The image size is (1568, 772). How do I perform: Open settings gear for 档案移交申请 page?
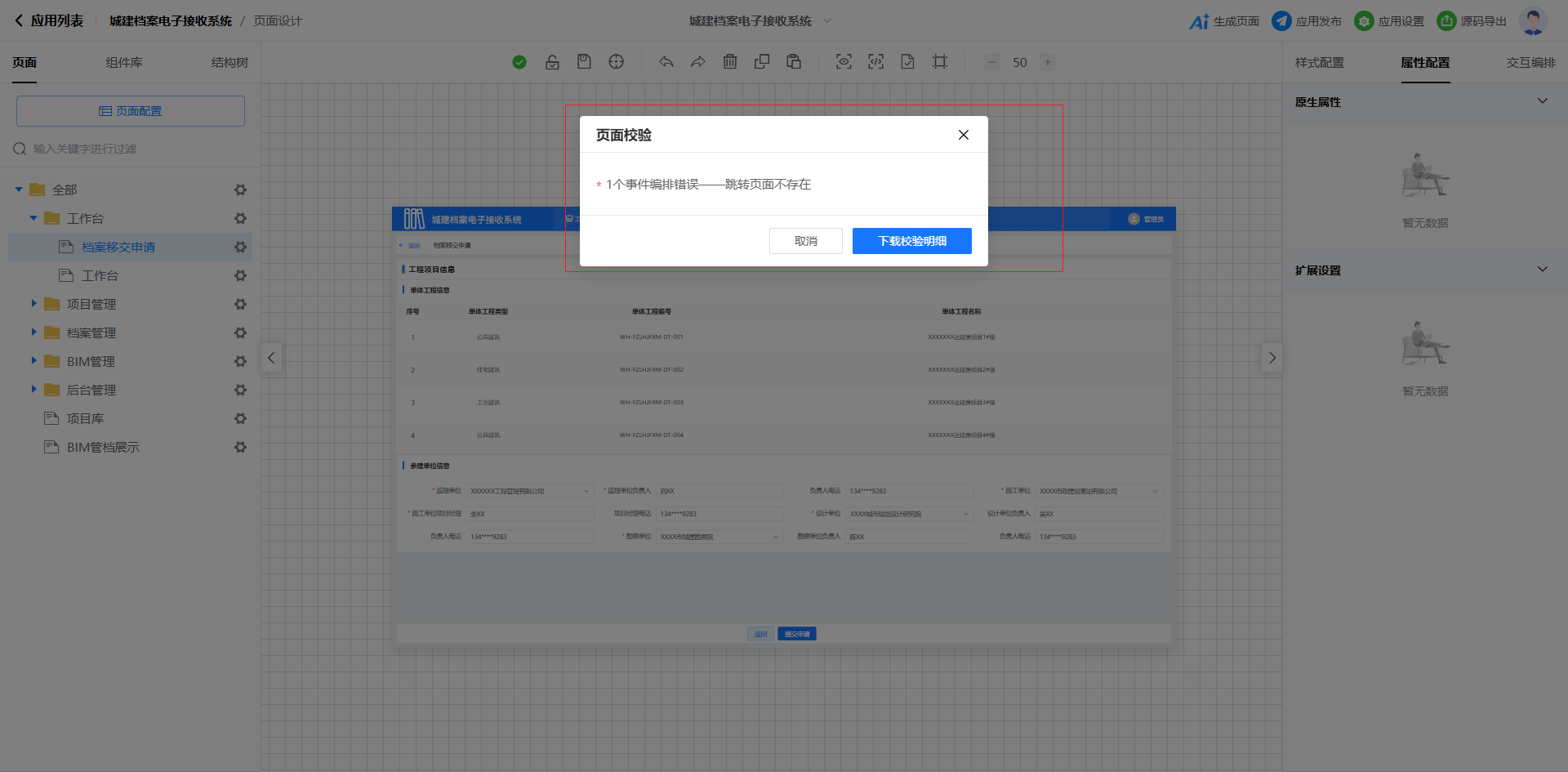(240, 247)
